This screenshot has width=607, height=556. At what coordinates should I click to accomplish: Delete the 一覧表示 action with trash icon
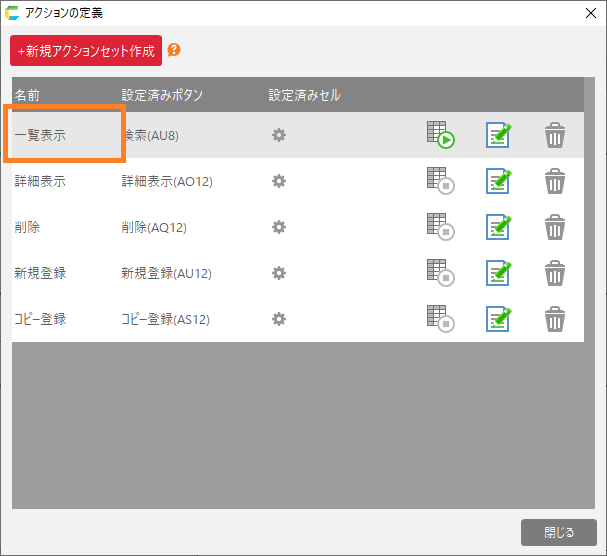coord(555,135)
